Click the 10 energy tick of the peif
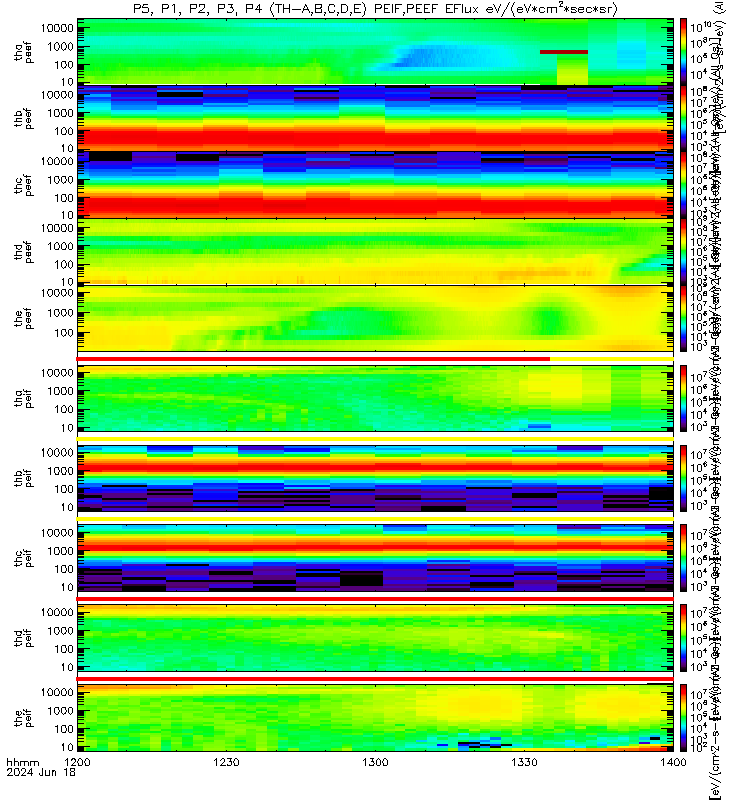 [x=67, y=747]
